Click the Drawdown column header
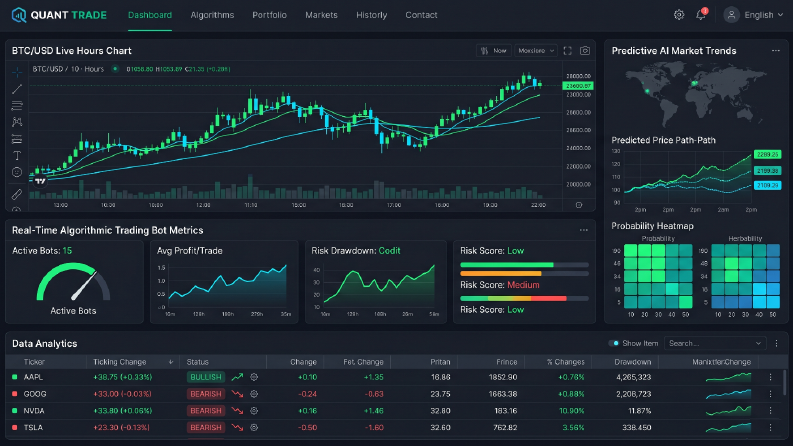This screenshot has width=793, height=446. coord(633,362)
